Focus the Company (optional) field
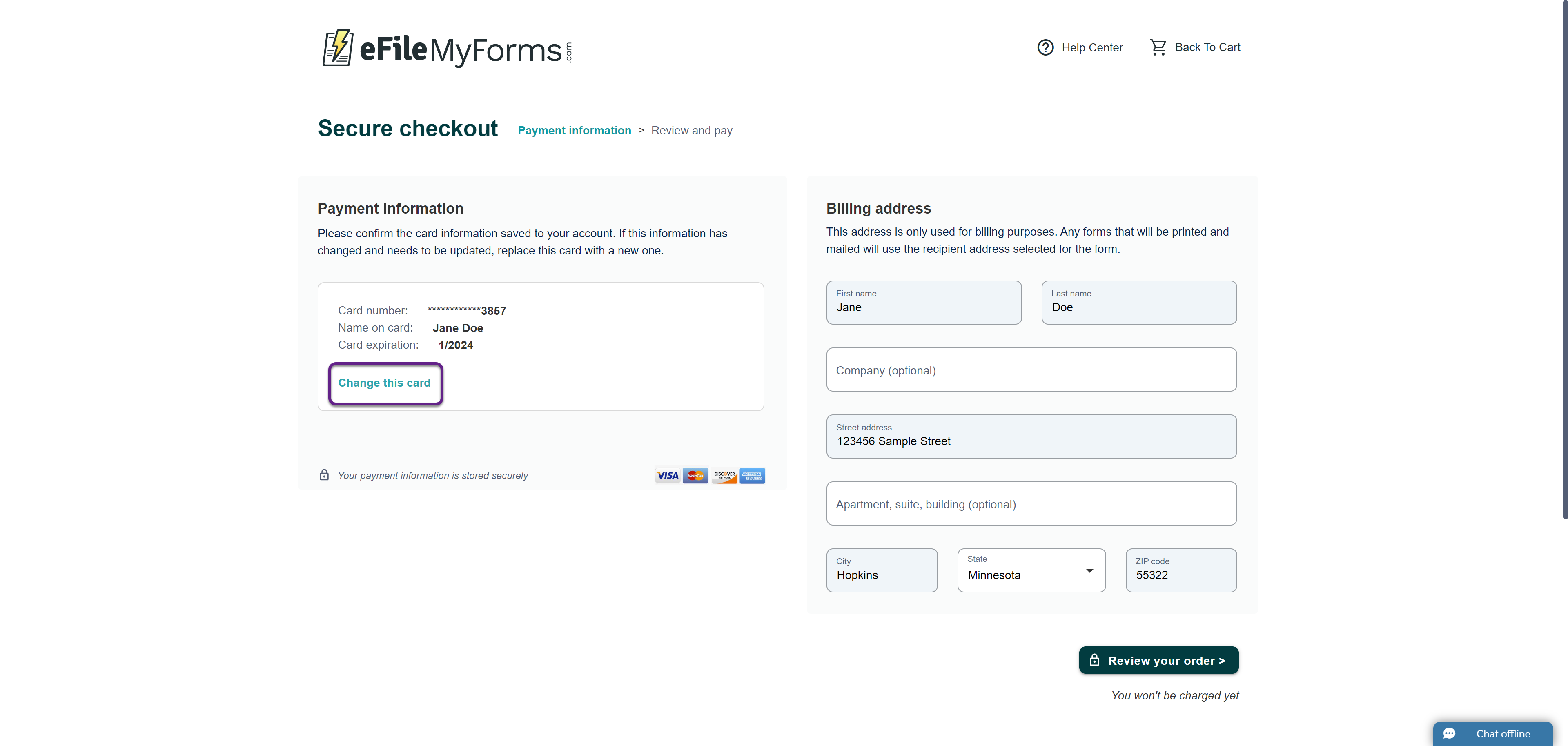This screenshot has height=746, width=1568. (1031, 370)
